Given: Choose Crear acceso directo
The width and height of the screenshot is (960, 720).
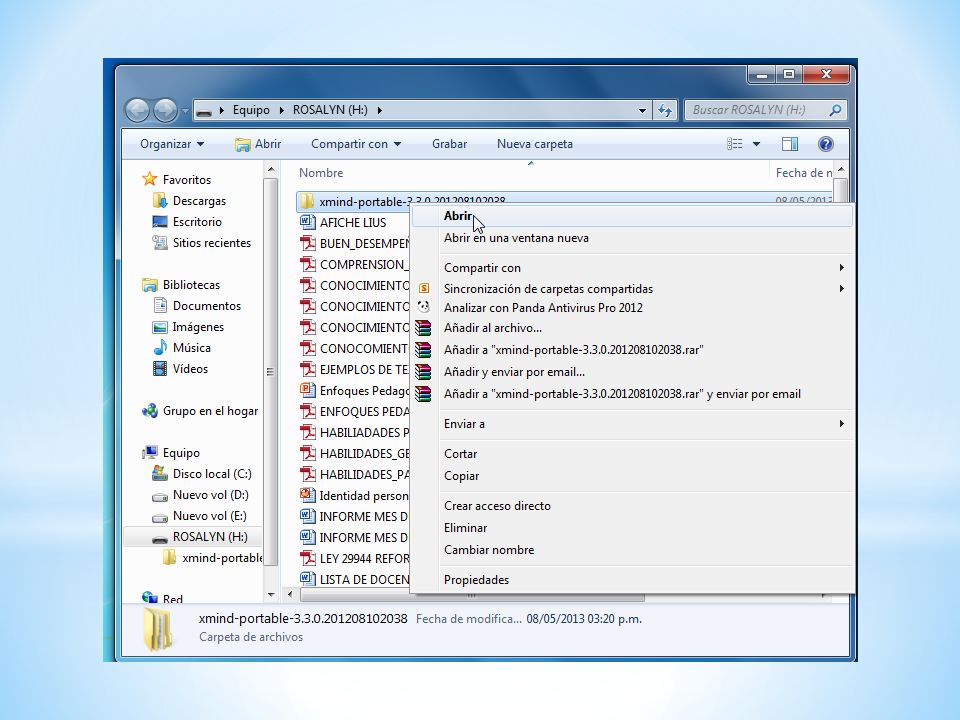Looking at the screenshot, I should coord(632,506).
